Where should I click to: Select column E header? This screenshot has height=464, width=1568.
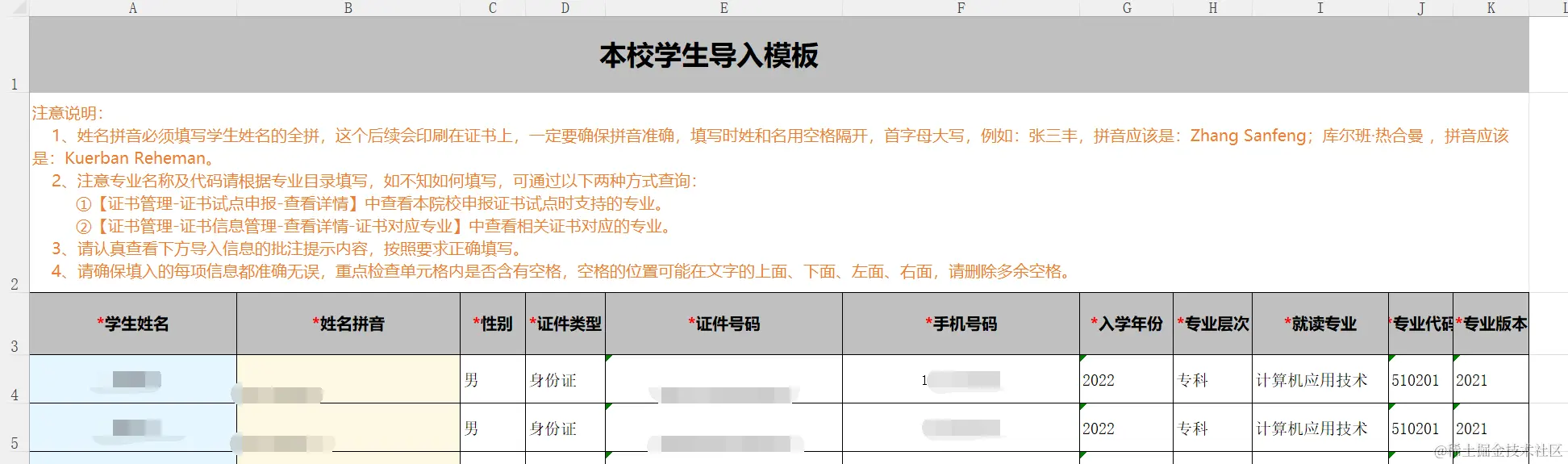coord(724,8)
